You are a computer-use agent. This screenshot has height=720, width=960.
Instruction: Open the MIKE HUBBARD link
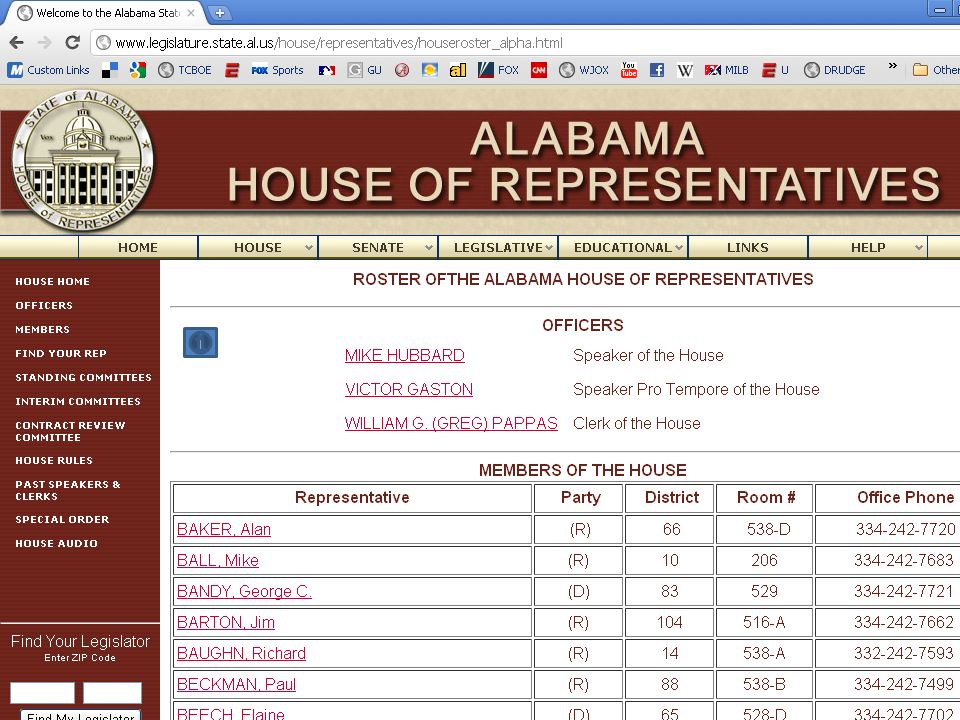pyautogui.click(x=405, y=356)
